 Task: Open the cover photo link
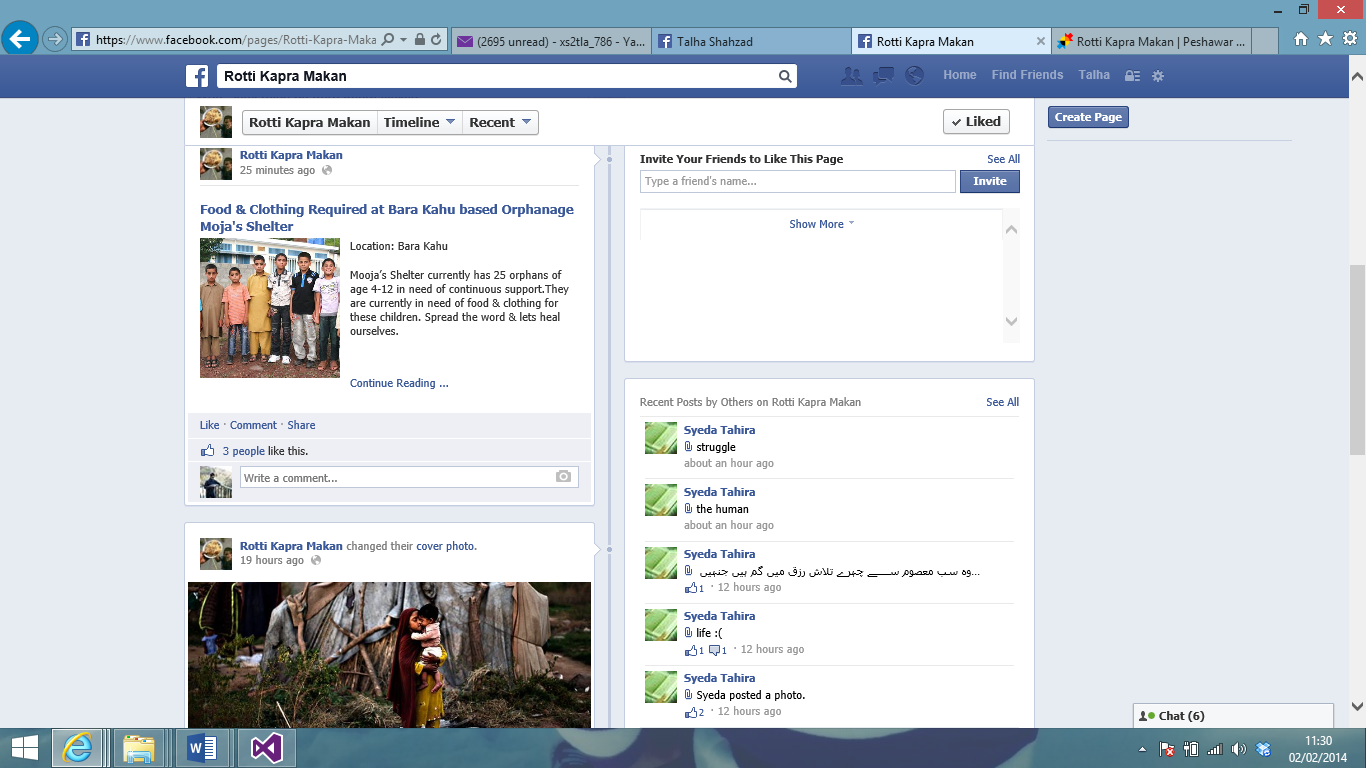[446, 546]
